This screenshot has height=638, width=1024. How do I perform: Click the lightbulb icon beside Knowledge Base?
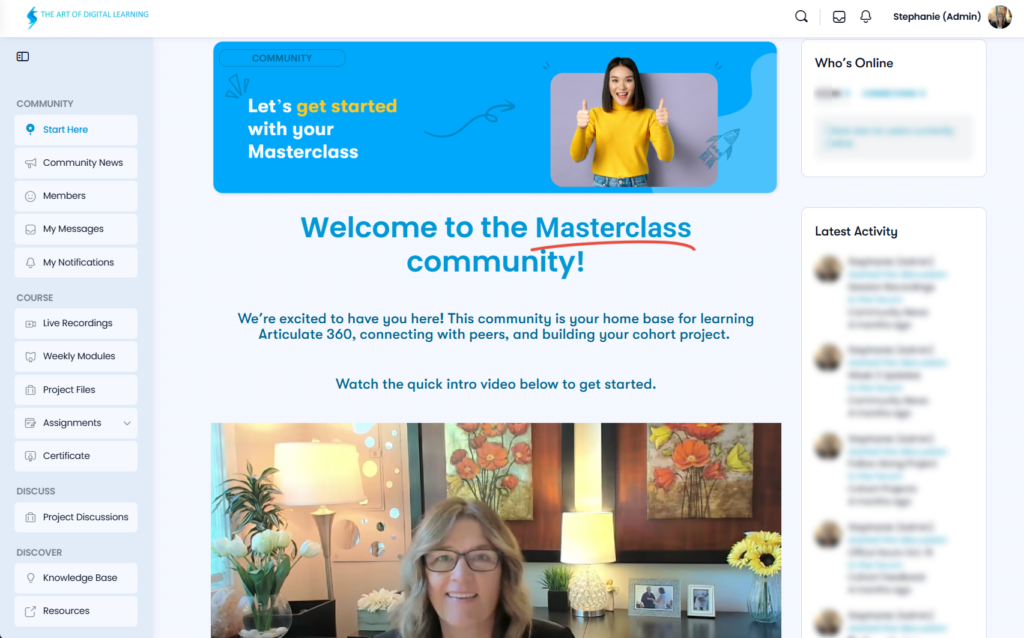[x=31, y=578]
